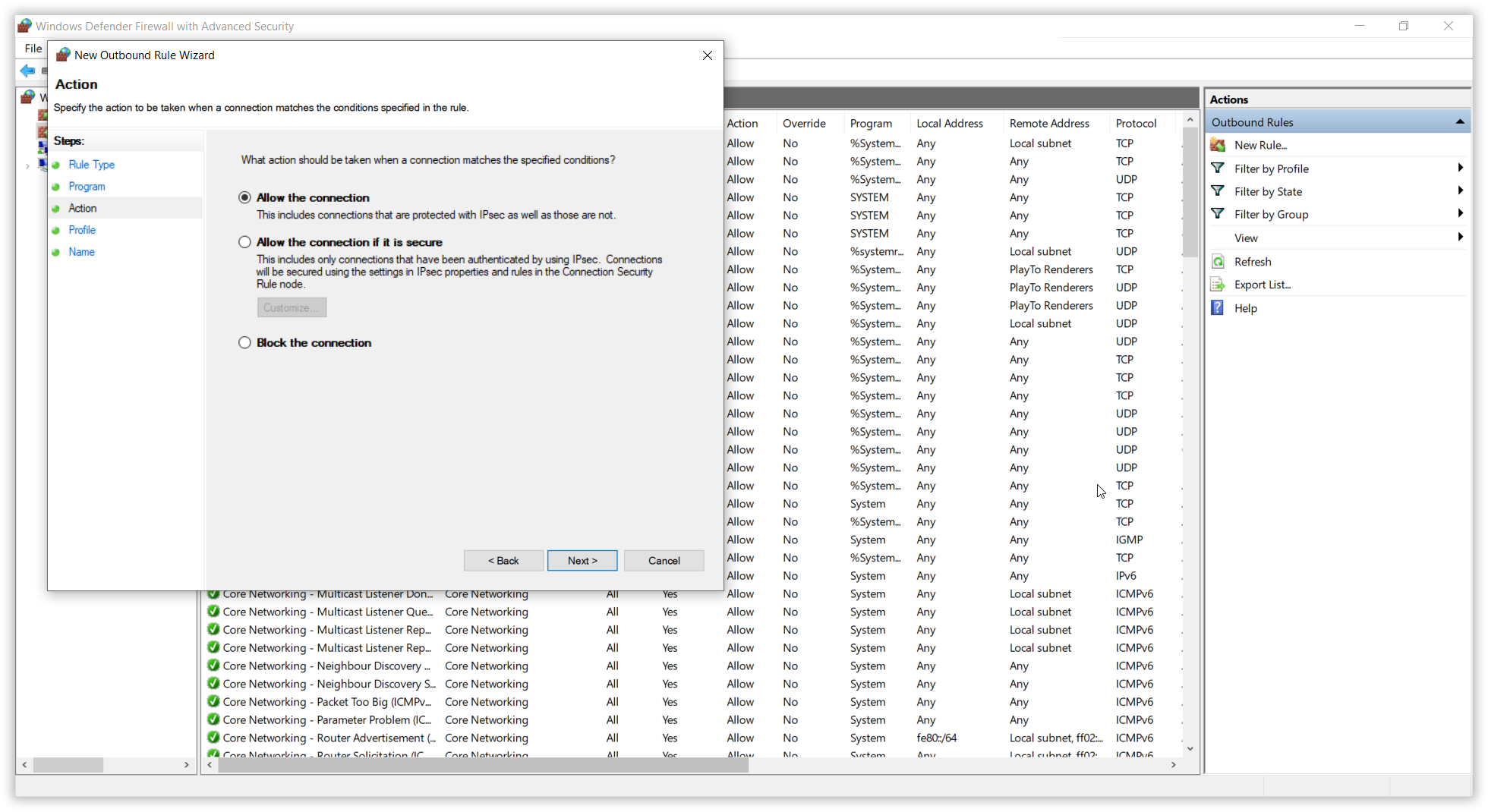Image resolution: width=1488 pixels, height=812 pixels.
Task: Select Core Networking - Neighbour Discovery S... rule
Action: tap(329, 685)
